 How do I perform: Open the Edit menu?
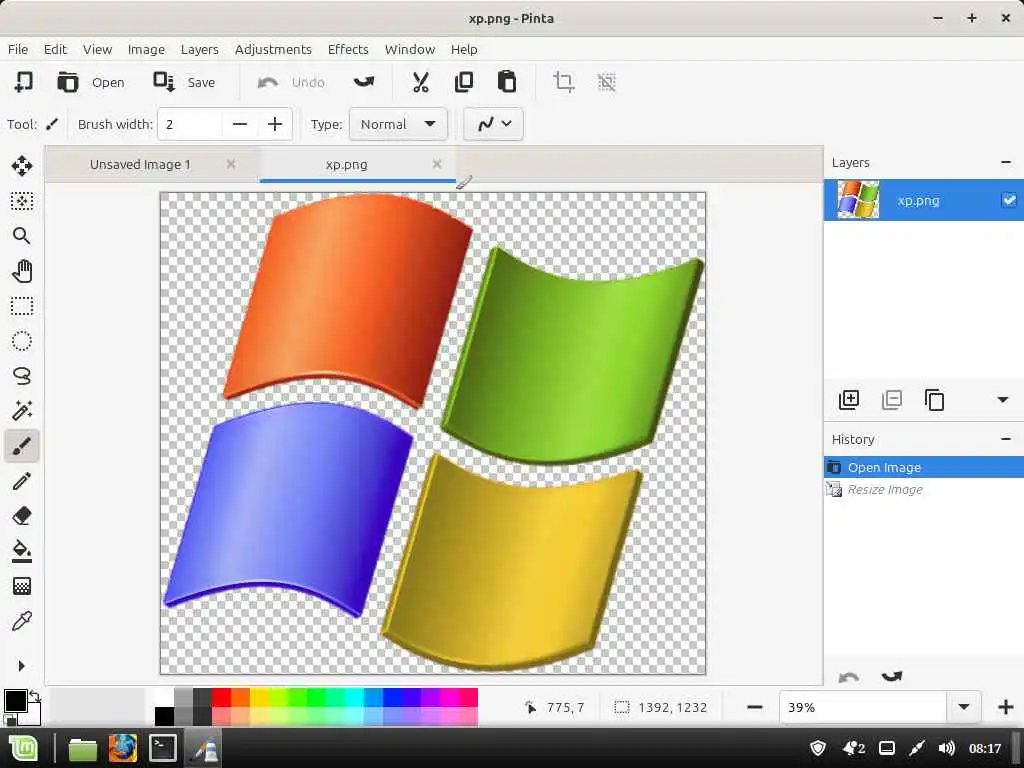point(55,49)
